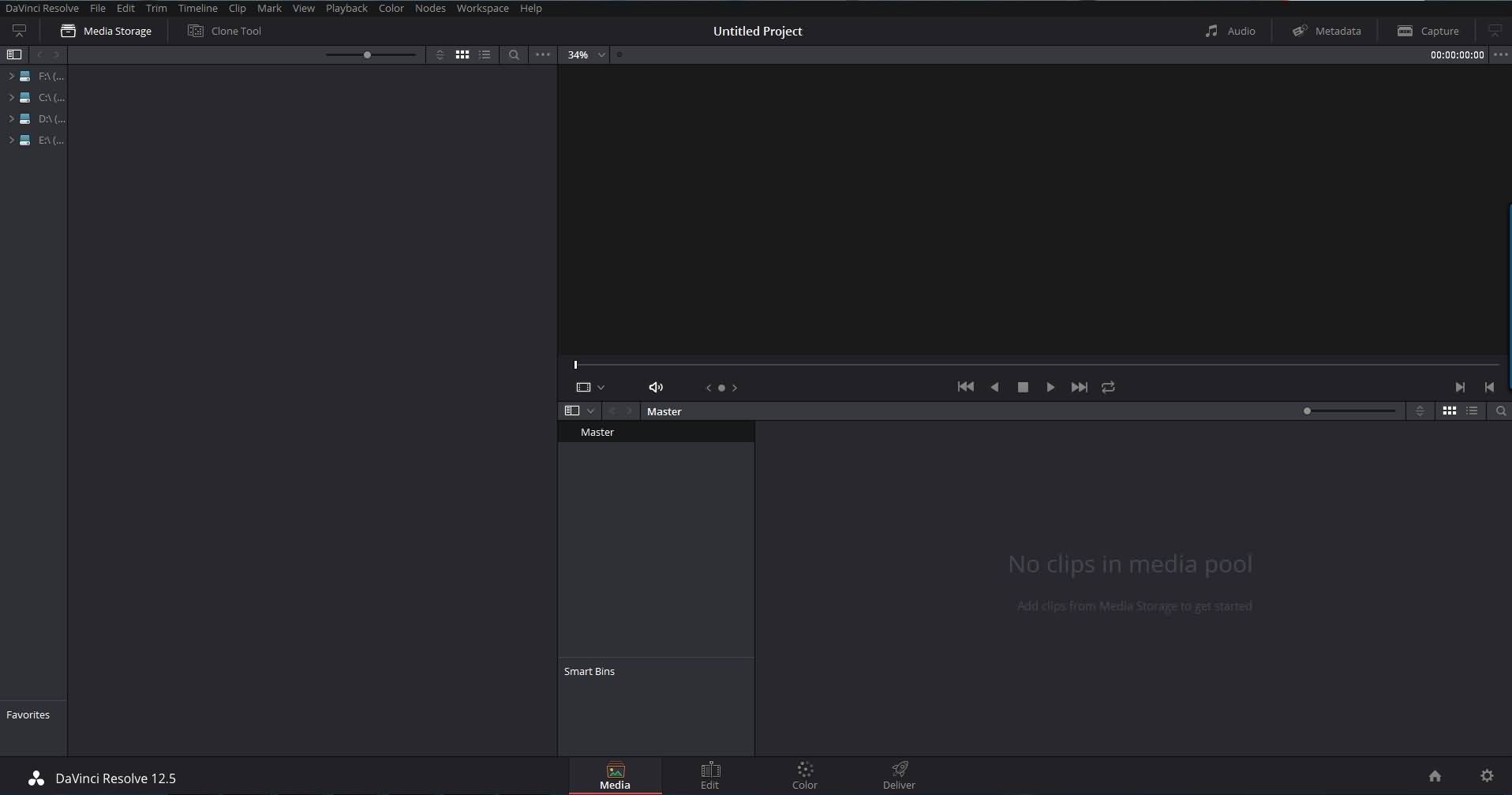The height and width of the screenshot is (795, 1512).
Task: Expand the C:\ drive
Action: click(11, 97)
